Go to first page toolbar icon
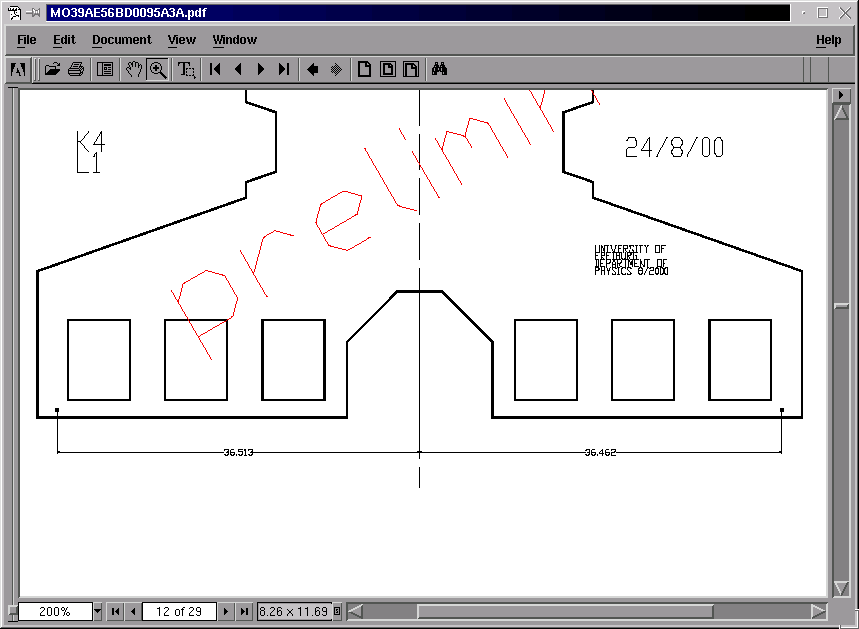The width and height of the screenshot is (859, 629). 215,70
